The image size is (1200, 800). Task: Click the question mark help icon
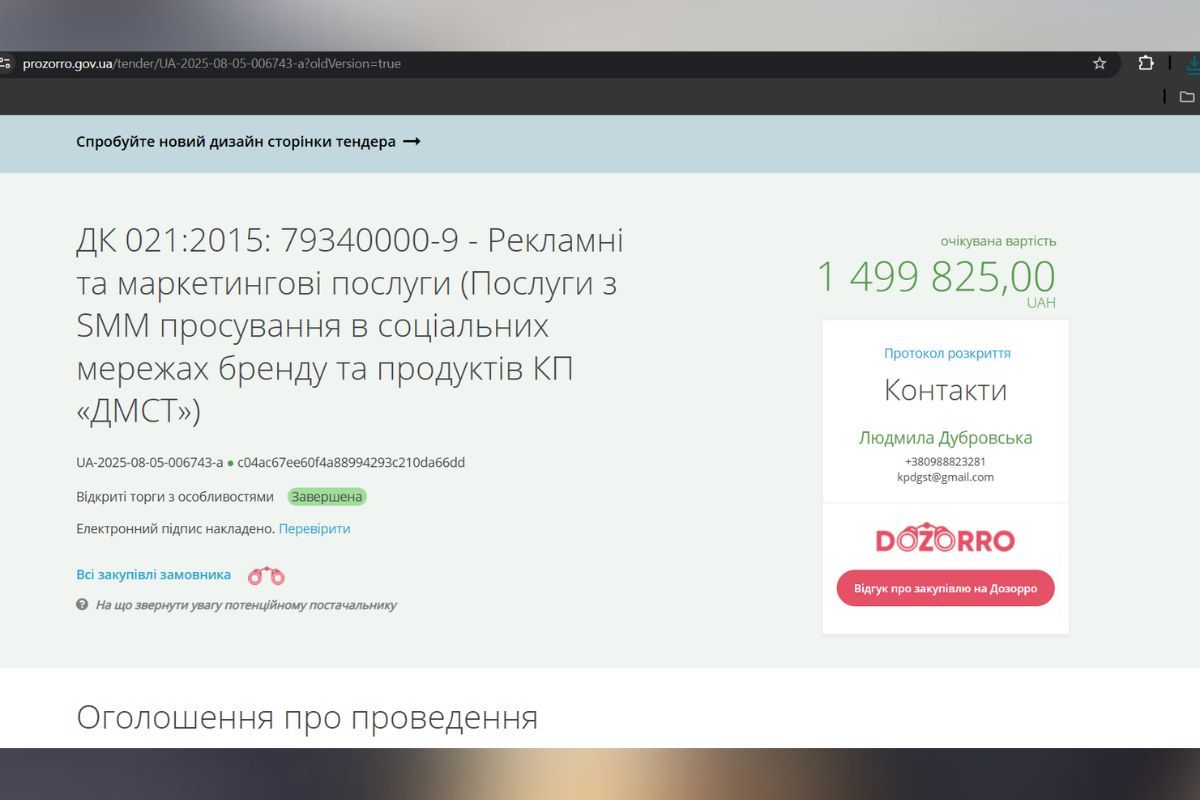pos(81,605)
